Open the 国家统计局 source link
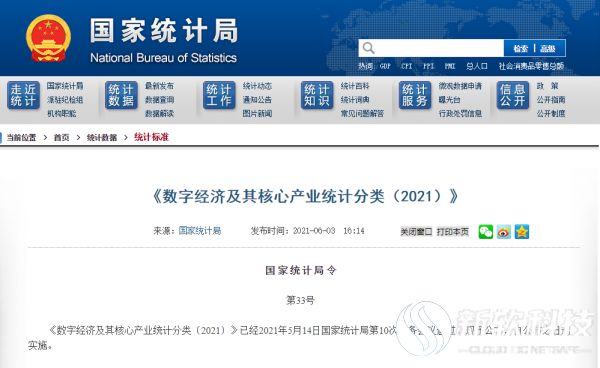 [x=200, y=231]
